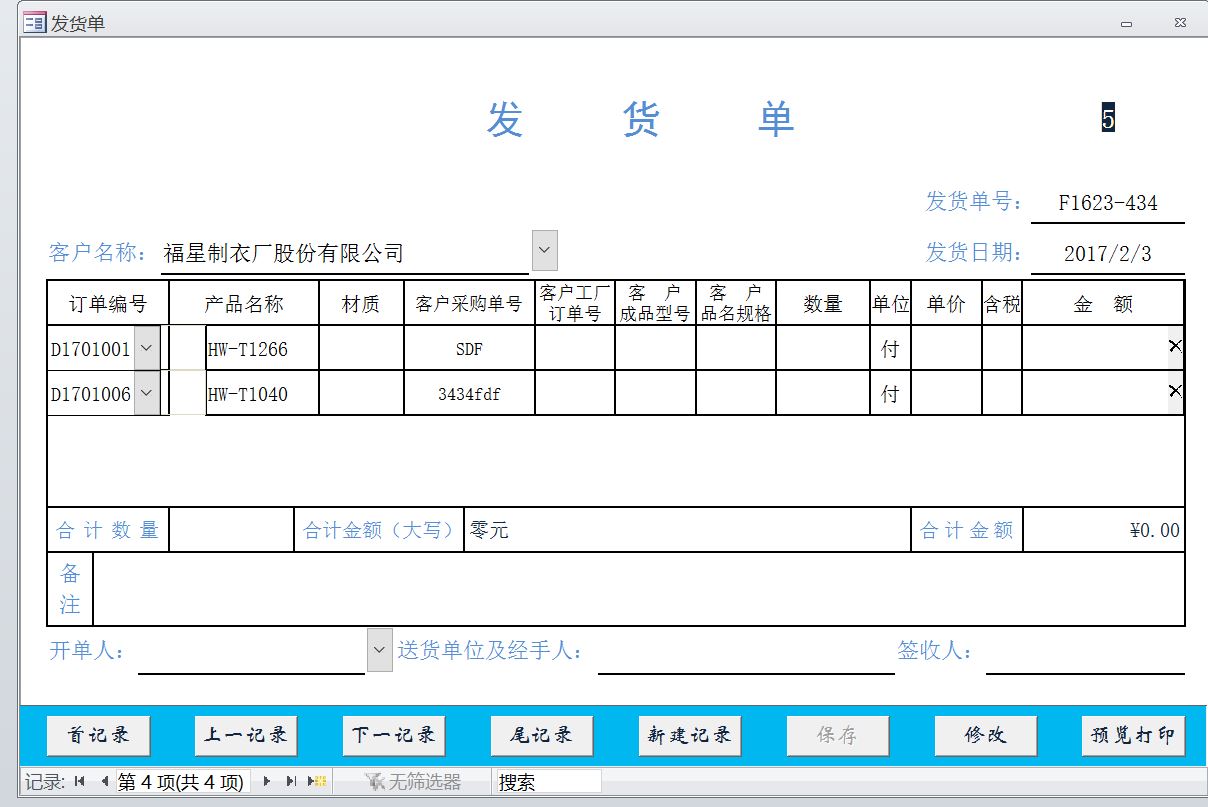
Task: Click the 备注 remarks text field
Action: 638,589
